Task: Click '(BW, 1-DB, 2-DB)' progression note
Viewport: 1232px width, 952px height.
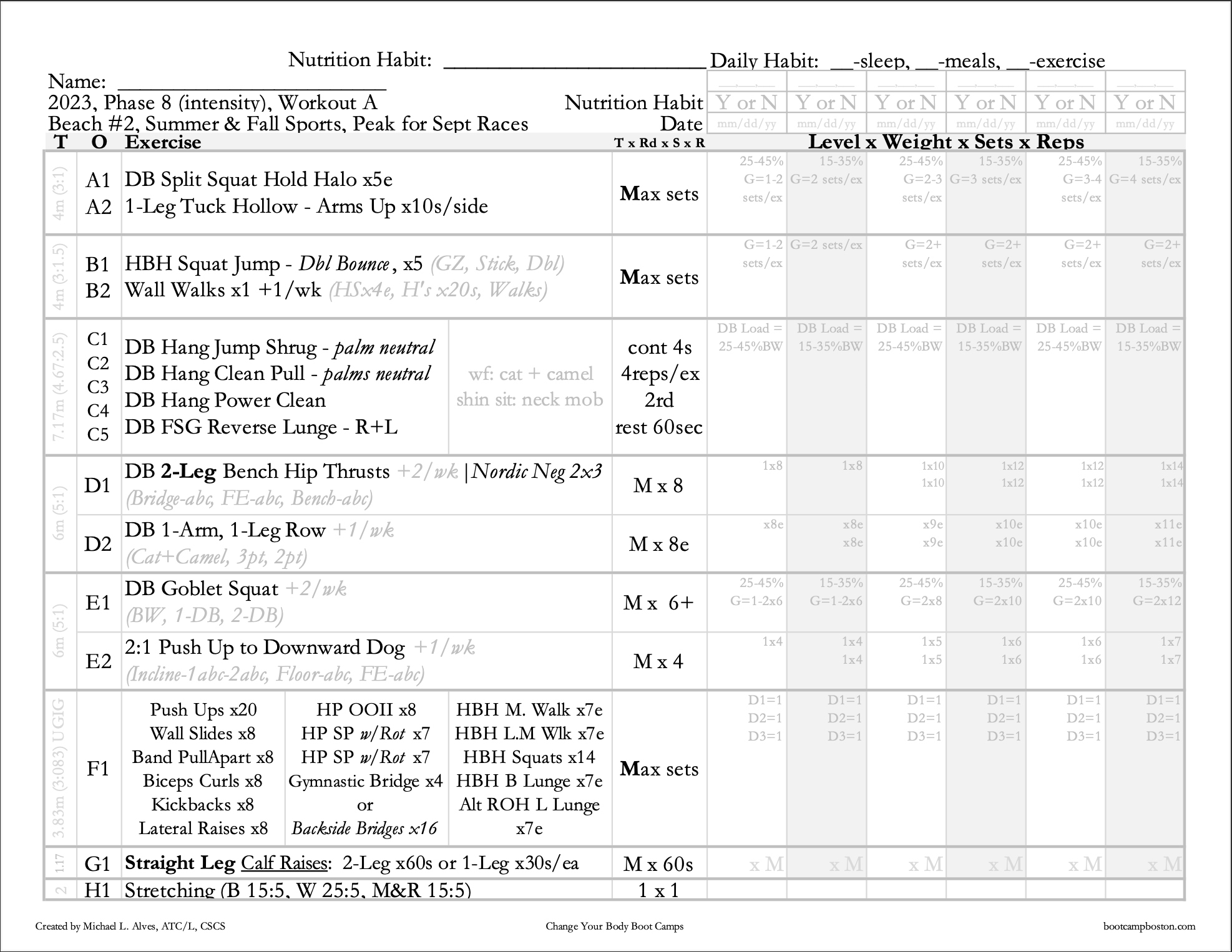Action: pyautogui.click(x=205, y=616)
